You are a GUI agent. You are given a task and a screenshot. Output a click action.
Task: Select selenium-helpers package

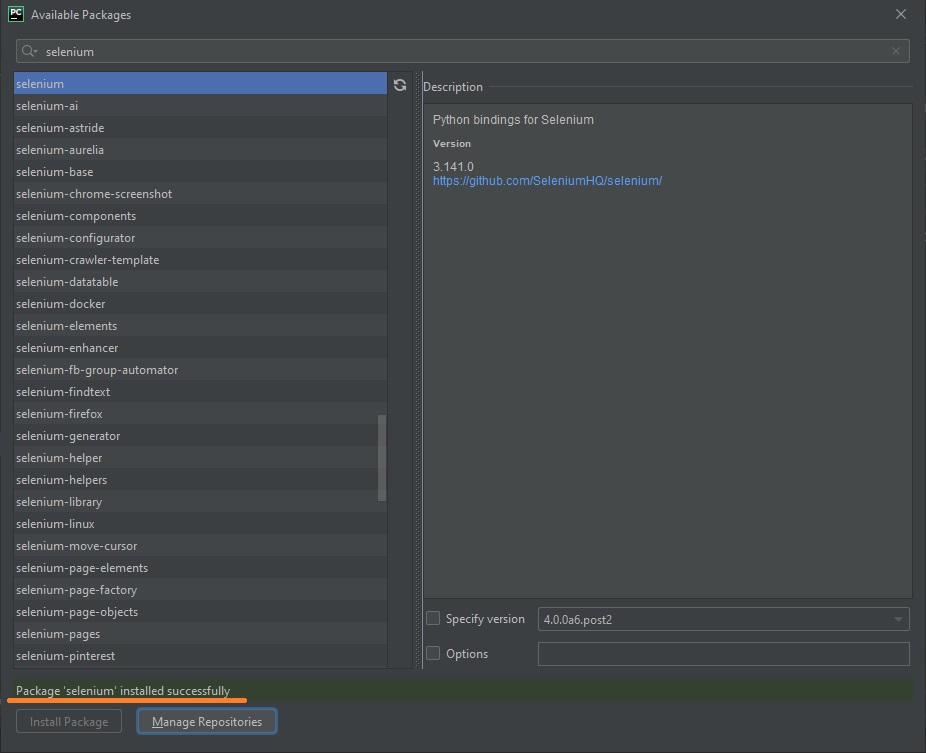click(200, 480)
